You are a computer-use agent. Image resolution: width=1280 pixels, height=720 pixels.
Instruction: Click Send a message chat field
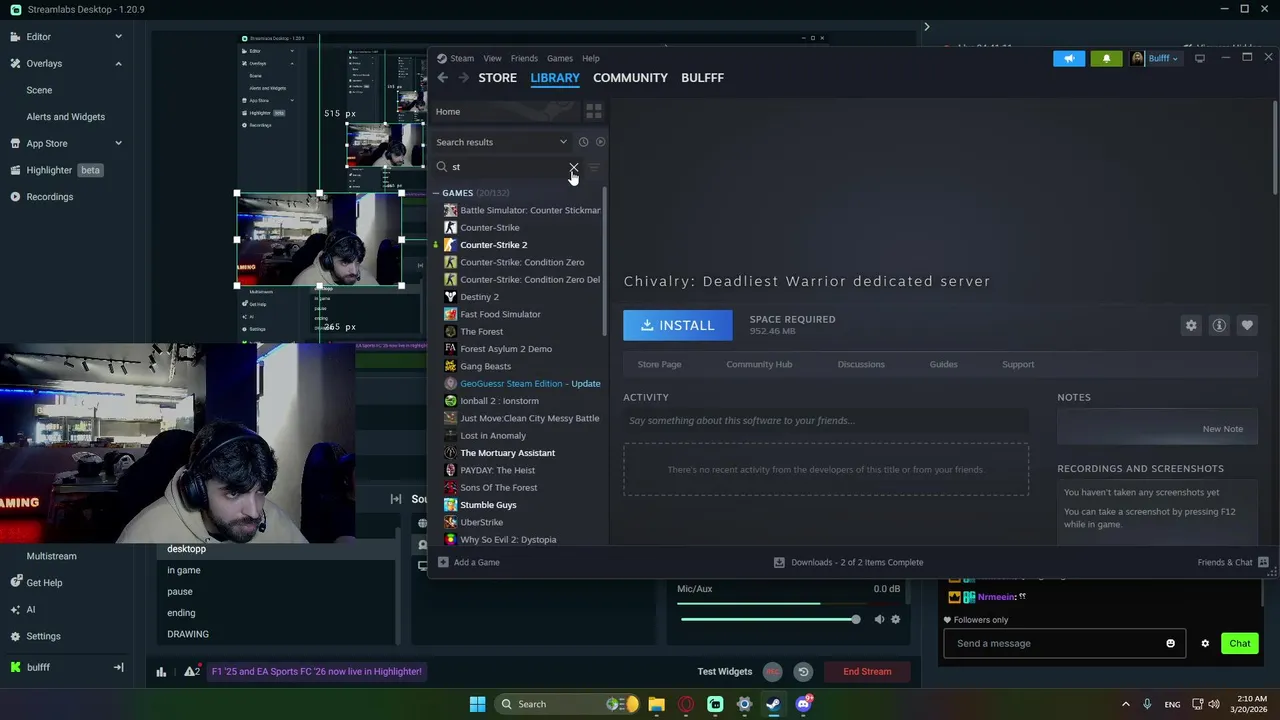click(x=1064, y=644)
